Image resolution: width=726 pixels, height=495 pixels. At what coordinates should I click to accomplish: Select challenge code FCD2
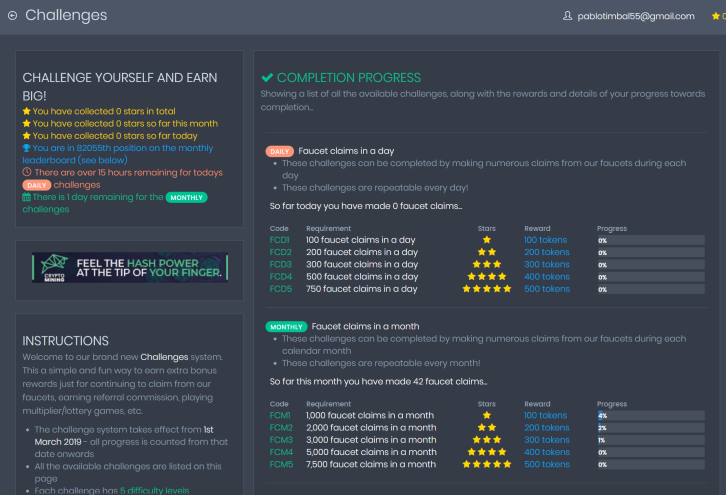pos(281,252)
